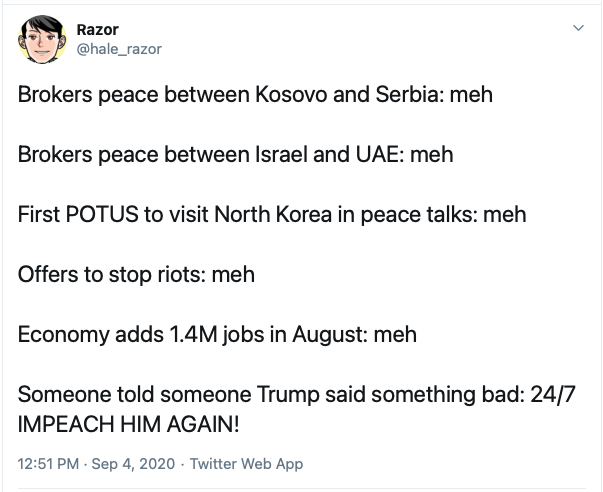Screen dimensions: 603x492
Task: Click the 1.4M jobs in August line
Action: click(x=217, y=334)
